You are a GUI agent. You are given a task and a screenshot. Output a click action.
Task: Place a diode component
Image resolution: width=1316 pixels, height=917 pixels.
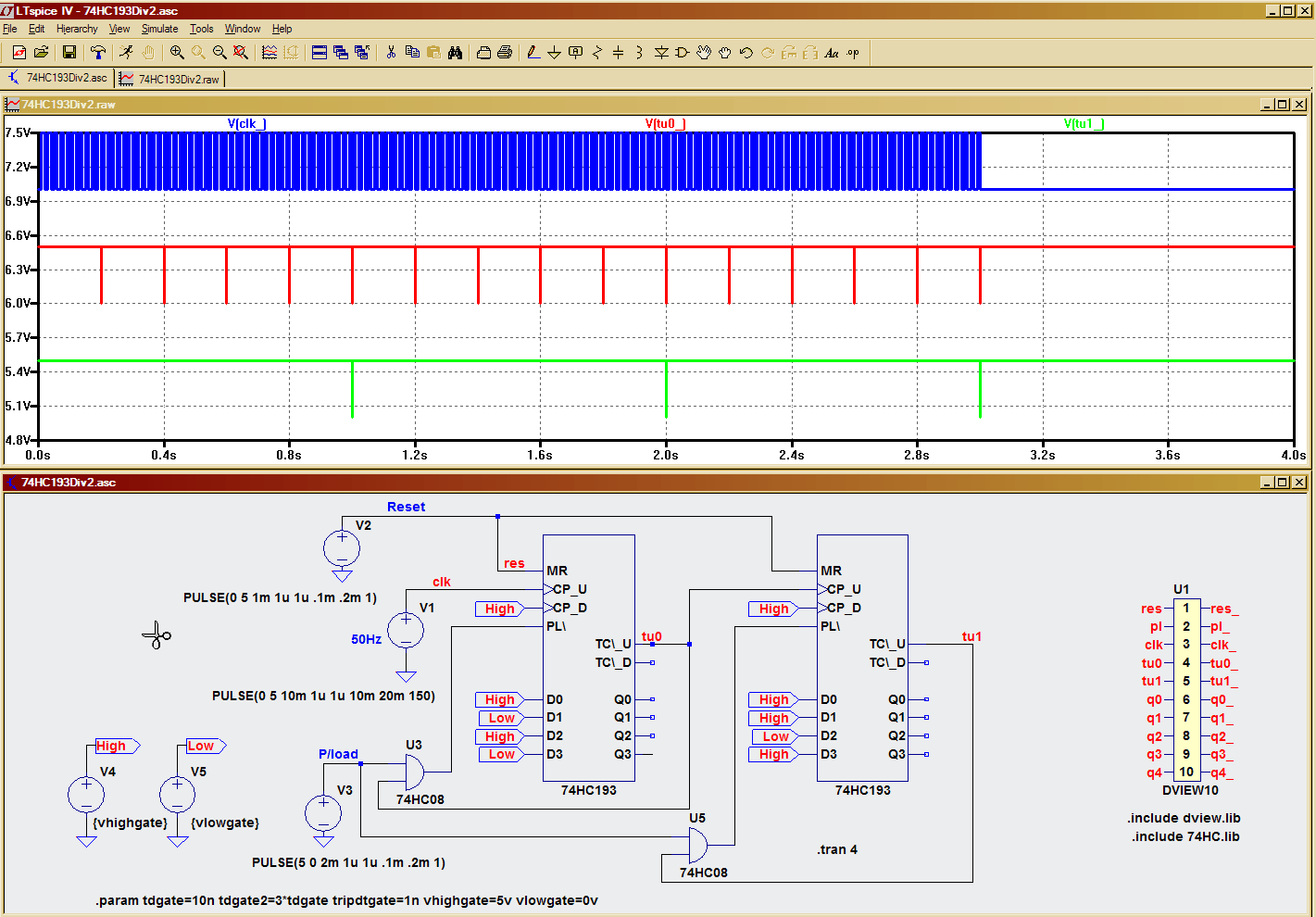pyautogui.click(x=661, y=53)
